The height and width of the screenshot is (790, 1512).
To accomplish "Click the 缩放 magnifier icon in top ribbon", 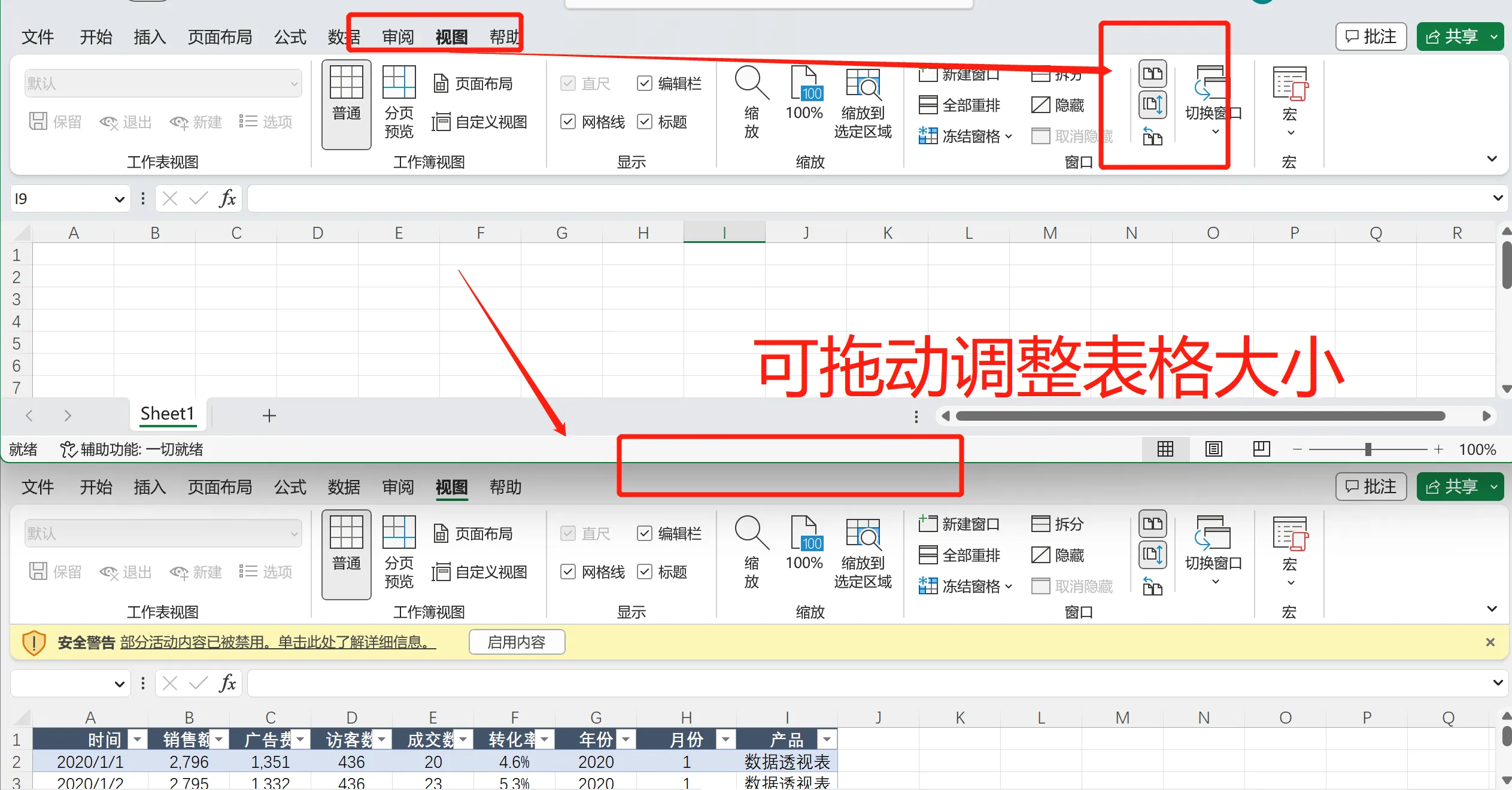I will pos(751,83).
